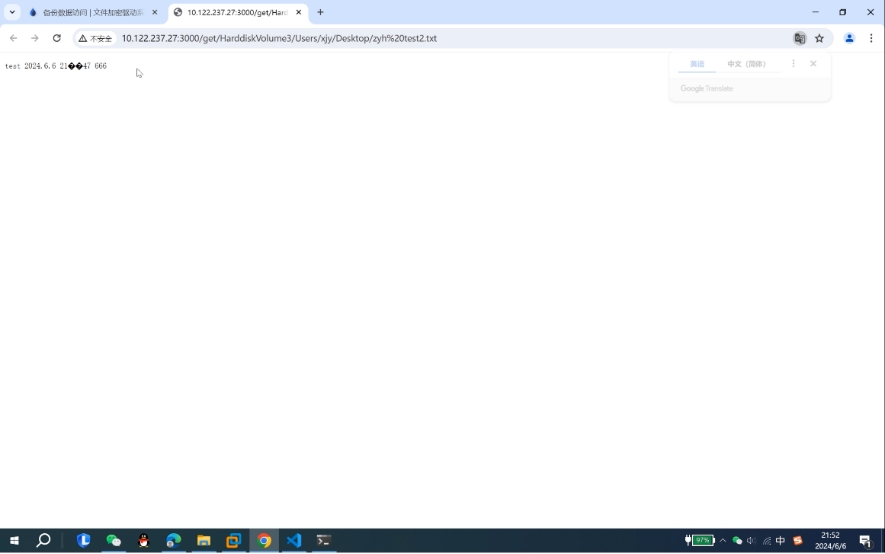Screen dimensions: 885x554
Task: Bookmark this page with the star icon
Action: (x=819, y=38)
